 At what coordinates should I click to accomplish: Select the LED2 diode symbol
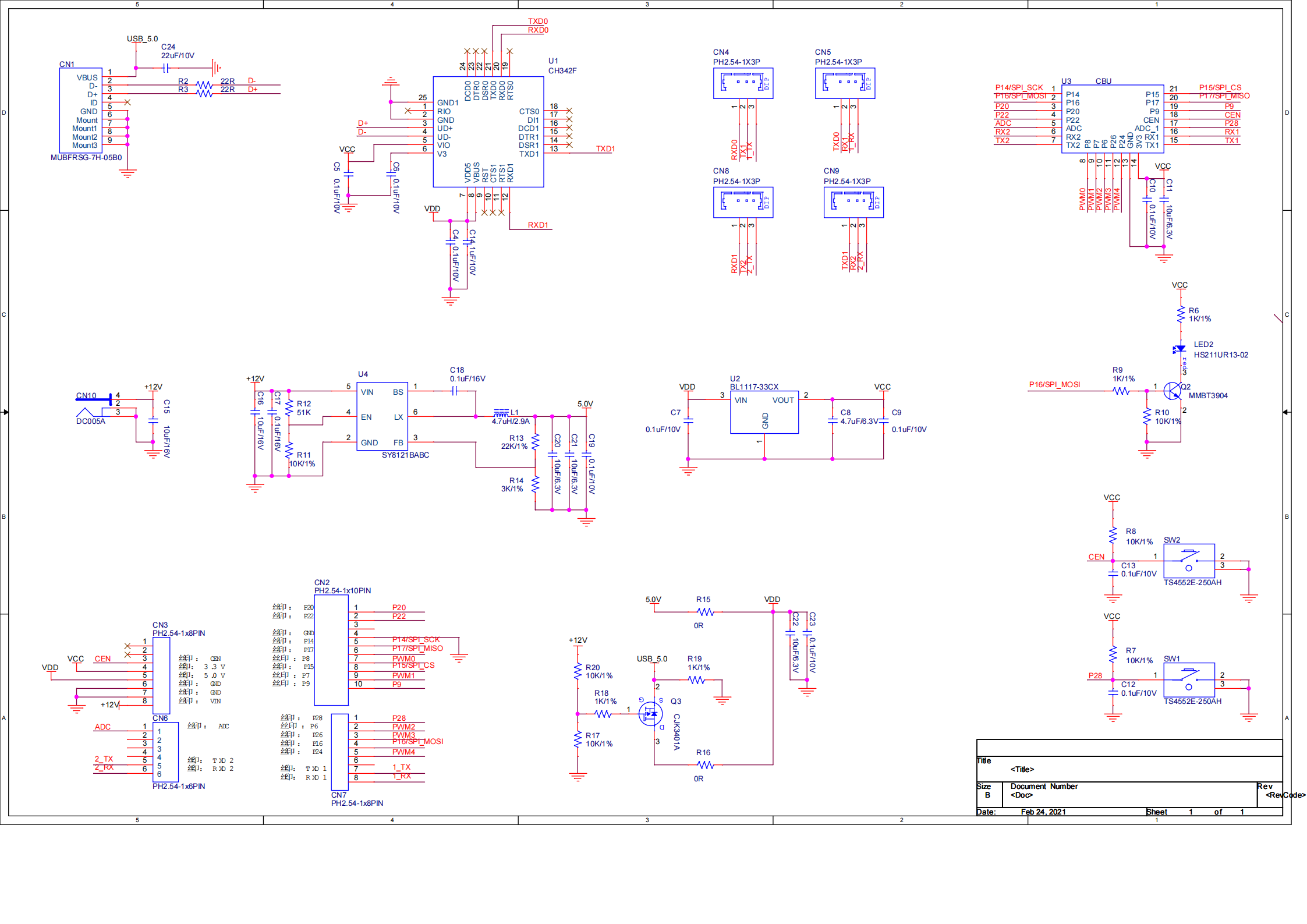pos(1180,349)
